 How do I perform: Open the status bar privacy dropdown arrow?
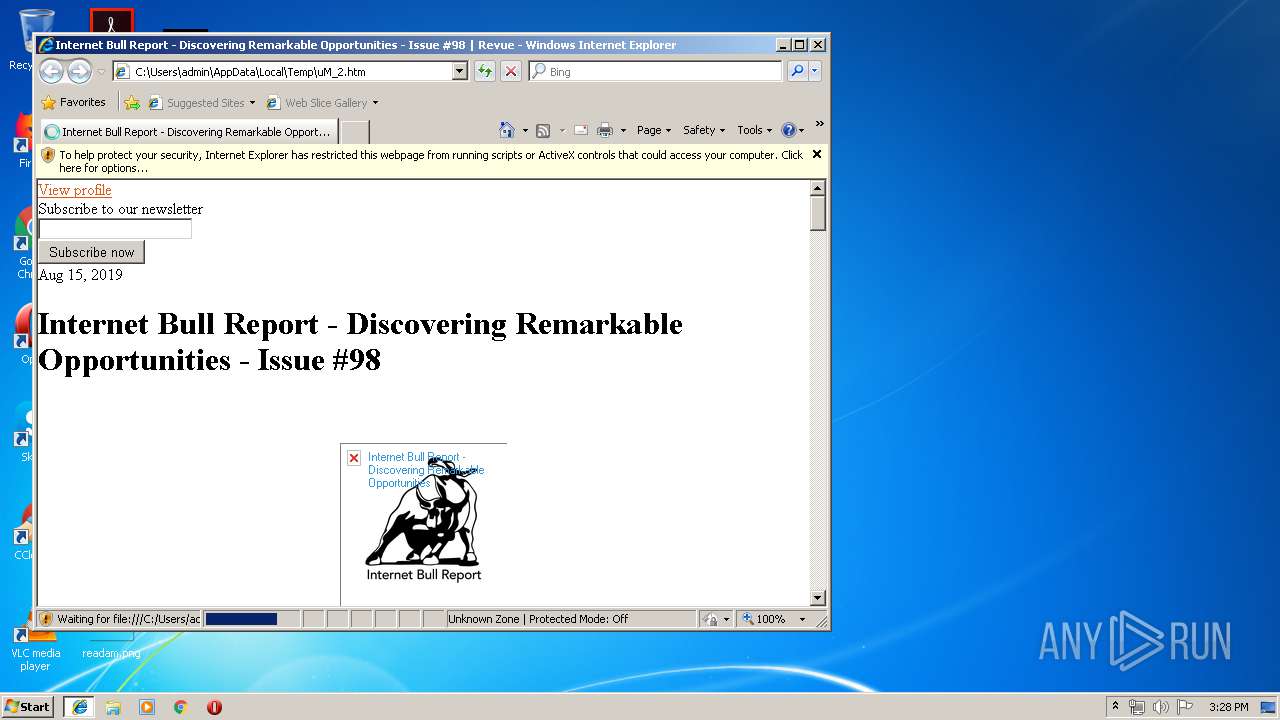pos(726,619)
